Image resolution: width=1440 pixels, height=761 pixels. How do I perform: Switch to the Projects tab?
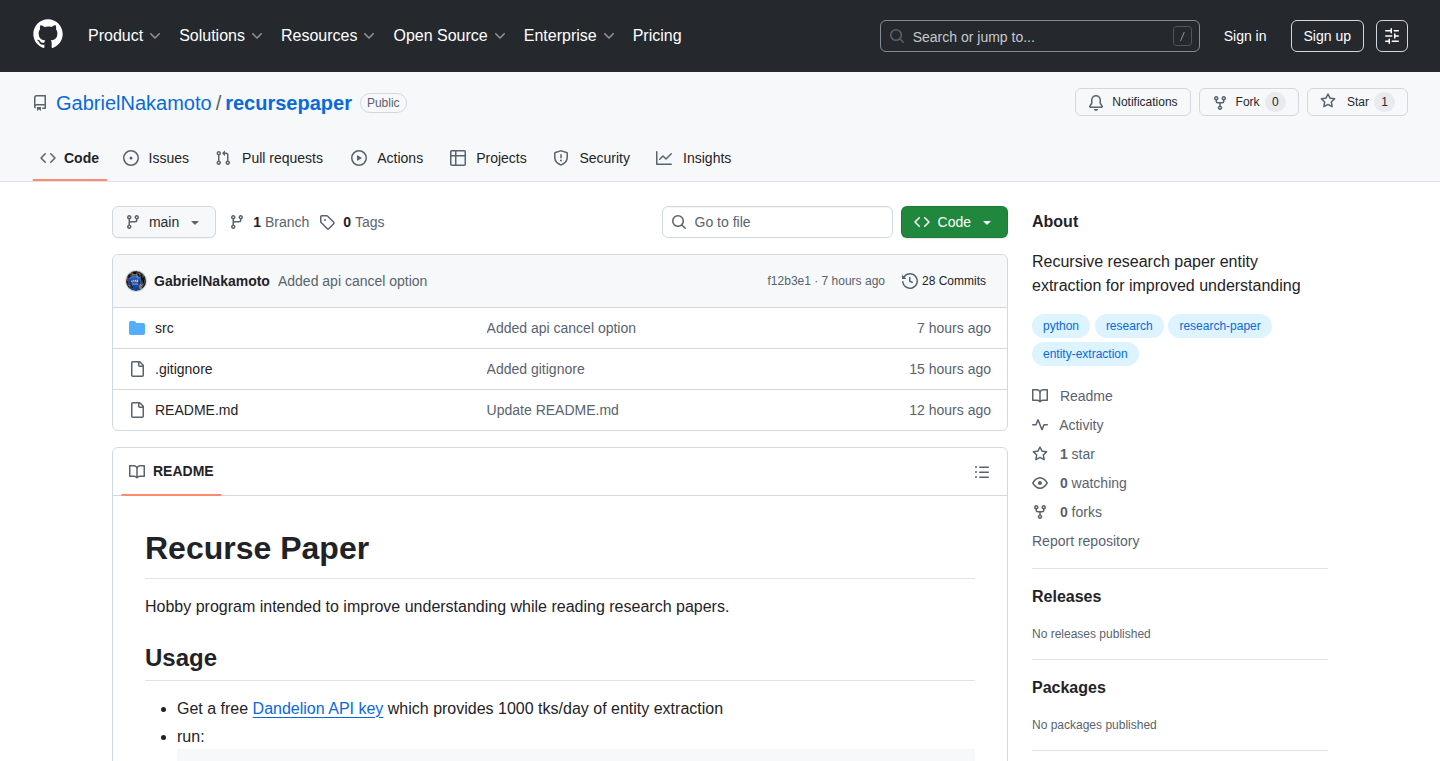[x=488, y=158]
